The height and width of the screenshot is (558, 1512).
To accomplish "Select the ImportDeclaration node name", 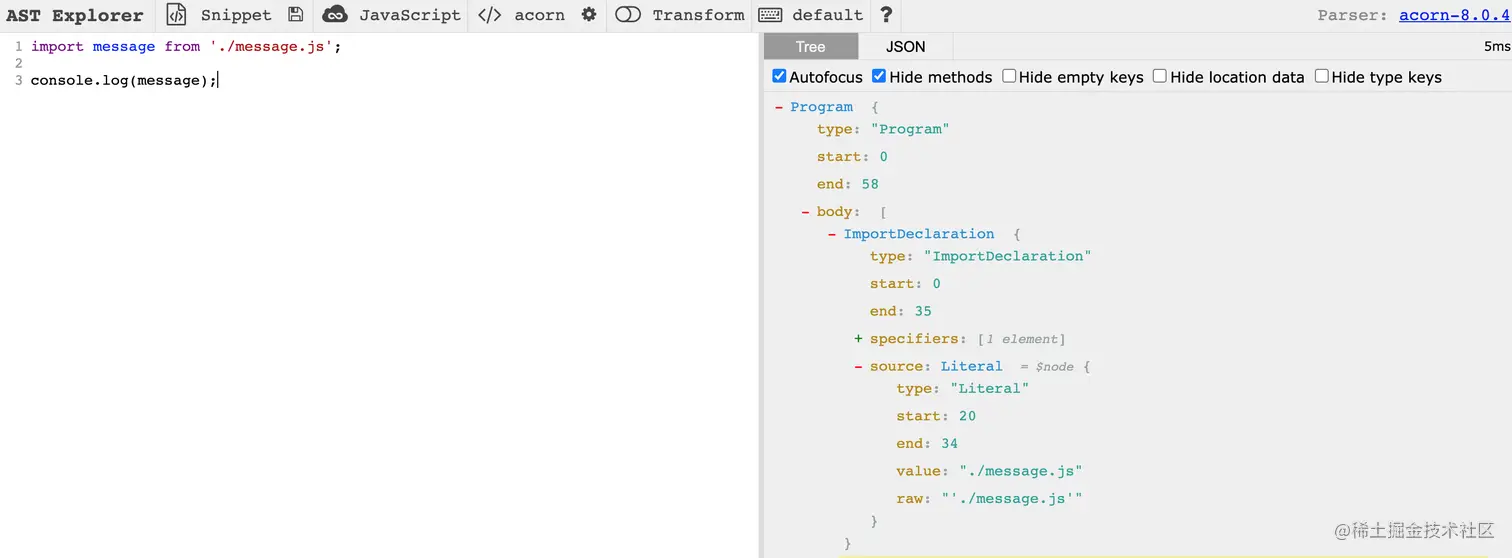I will pos(919,234).
